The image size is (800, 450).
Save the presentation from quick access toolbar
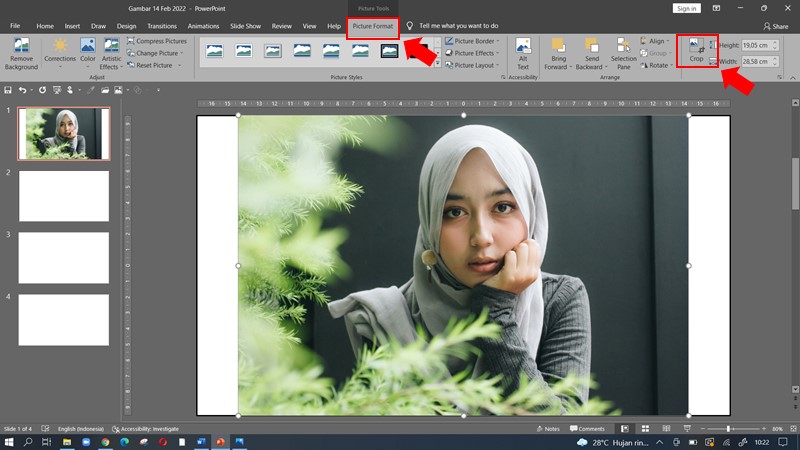(8, 90)
